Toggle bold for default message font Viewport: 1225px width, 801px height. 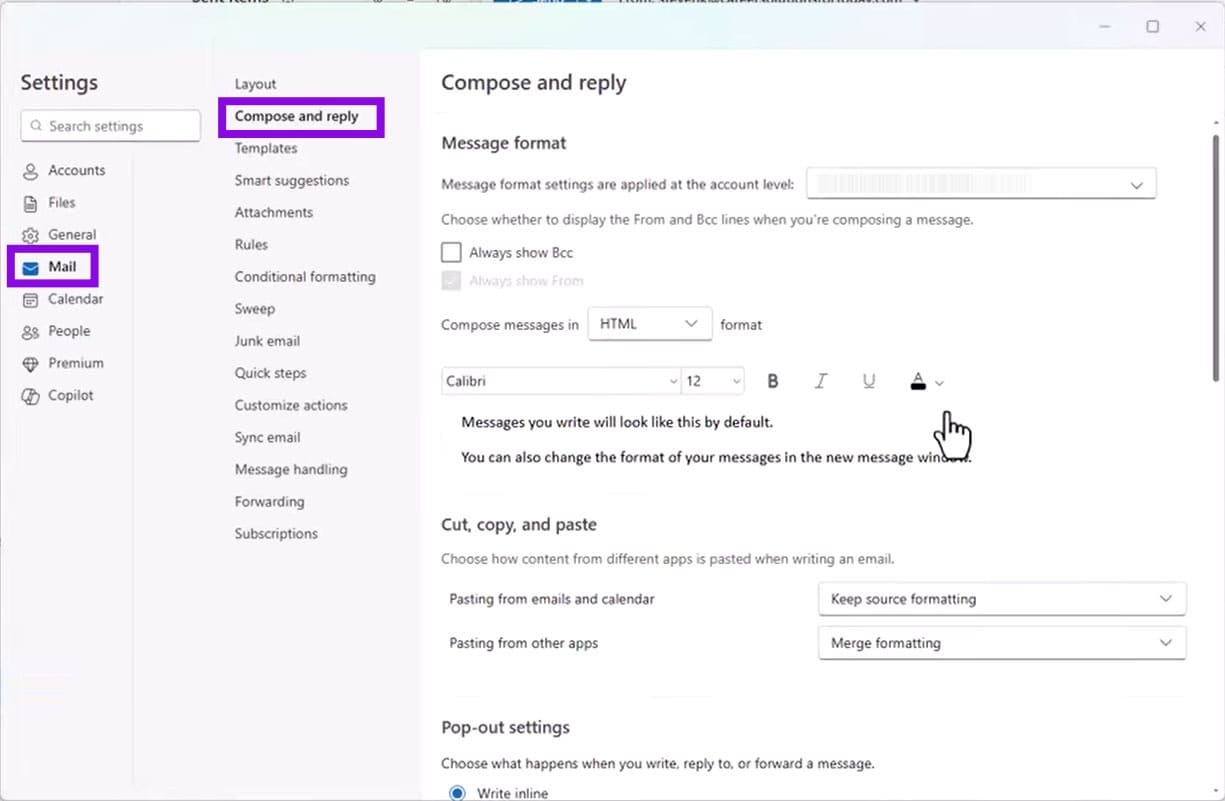[772, 381]
